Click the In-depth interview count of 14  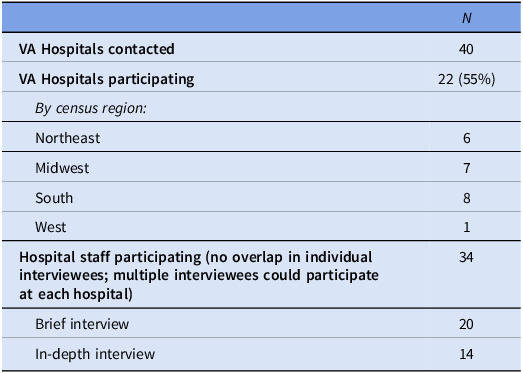click(x=466, y=354)
